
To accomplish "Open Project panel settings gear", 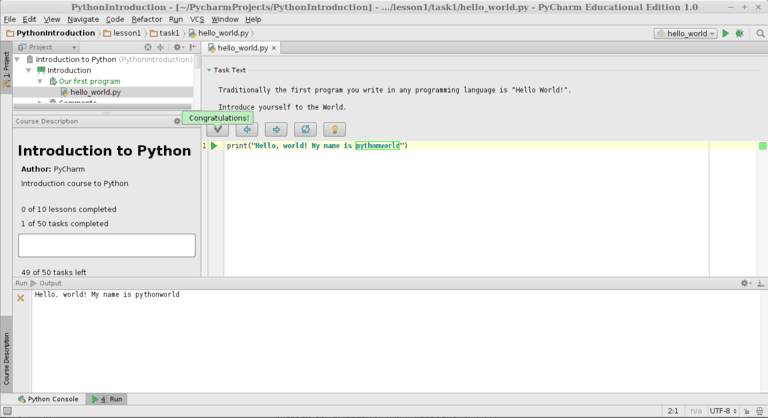I will [177, 47].
